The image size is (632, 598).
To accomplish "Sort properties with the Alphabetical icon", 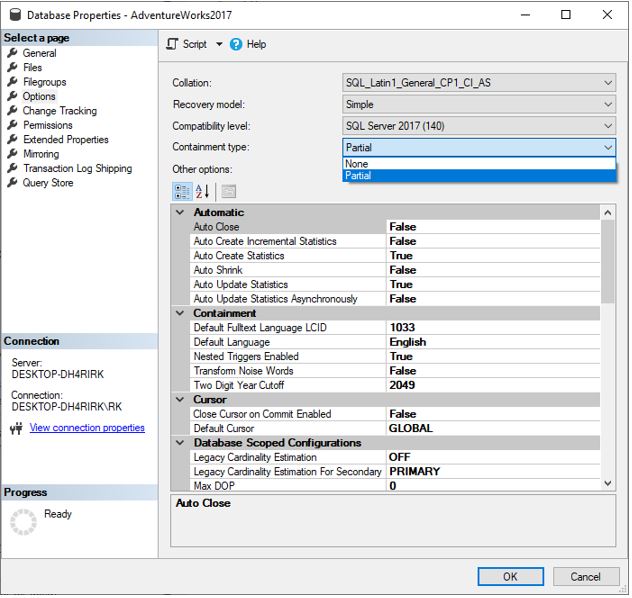I will point(203,191).
